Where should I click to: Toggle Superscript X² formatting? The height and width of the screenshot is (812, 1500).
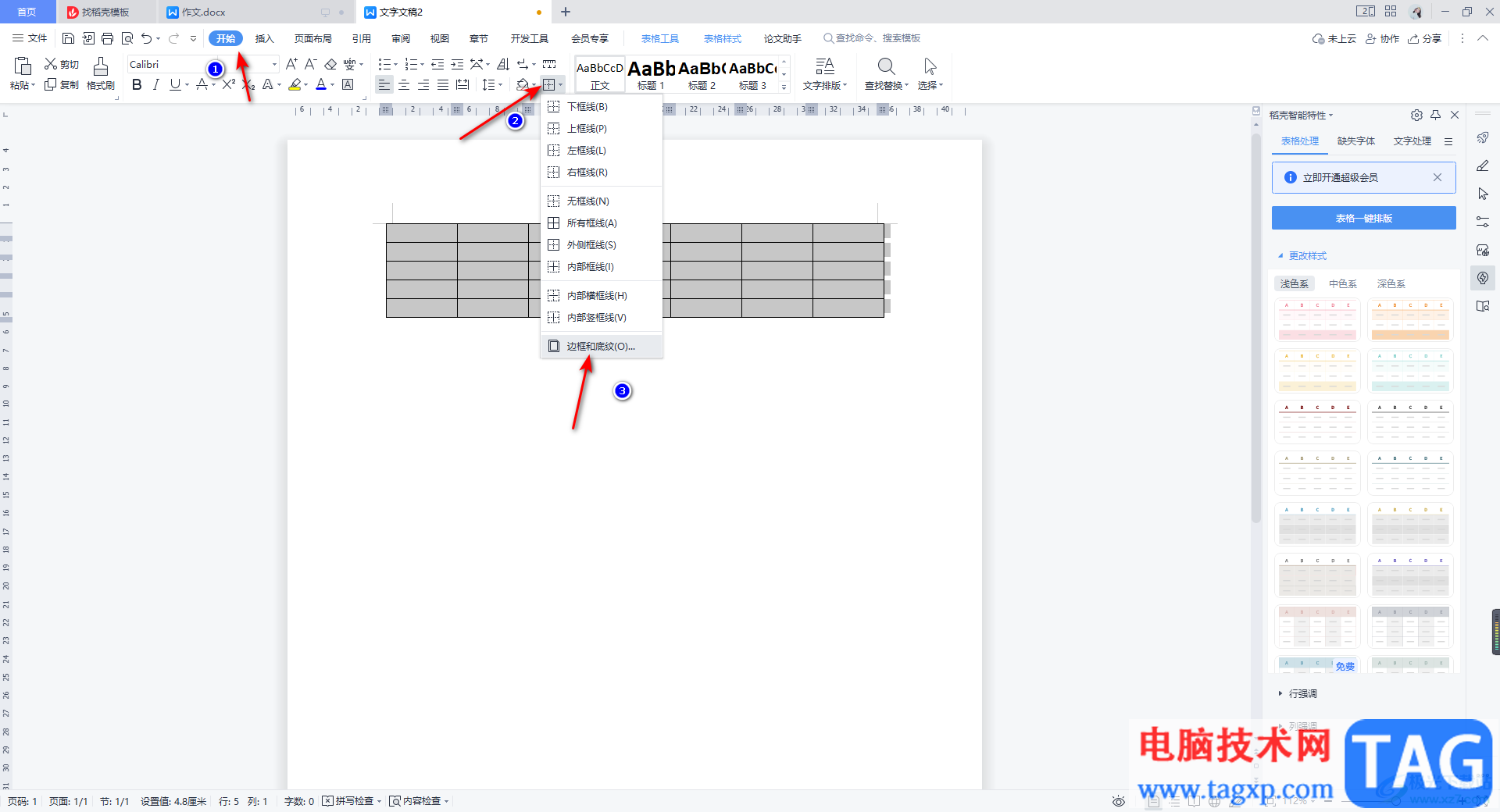tap(229, 84)
